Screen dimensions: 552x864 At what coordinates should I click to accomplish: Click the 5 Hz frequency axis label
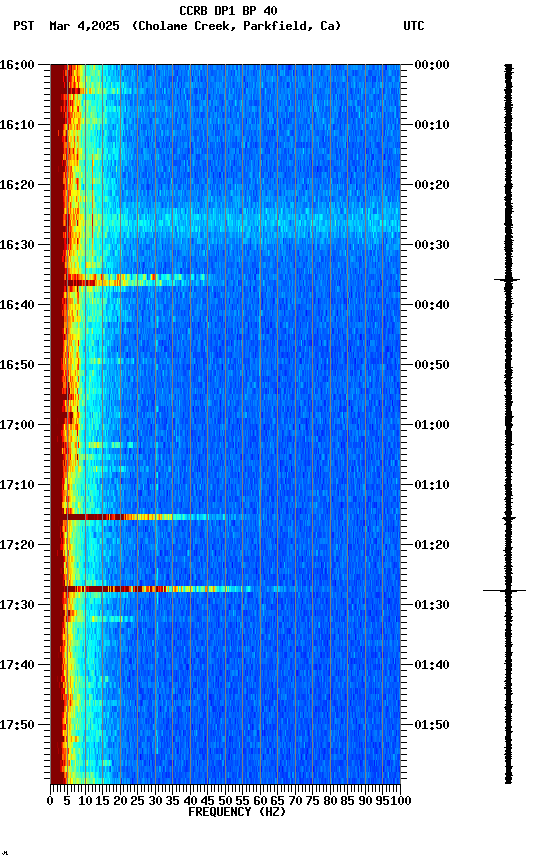(x=67, y=801)
